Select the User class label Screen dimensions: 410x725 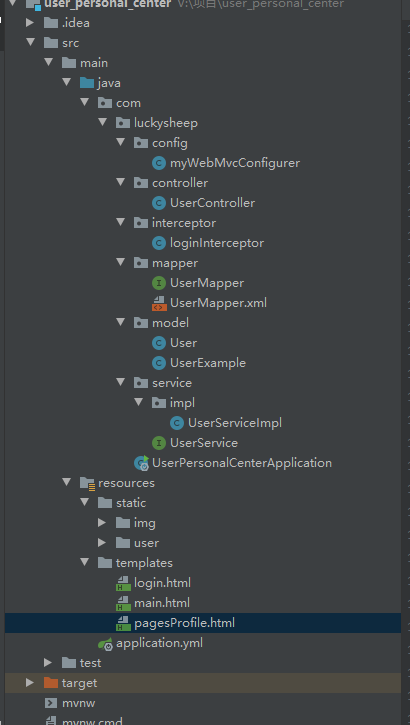pos(184,343)
